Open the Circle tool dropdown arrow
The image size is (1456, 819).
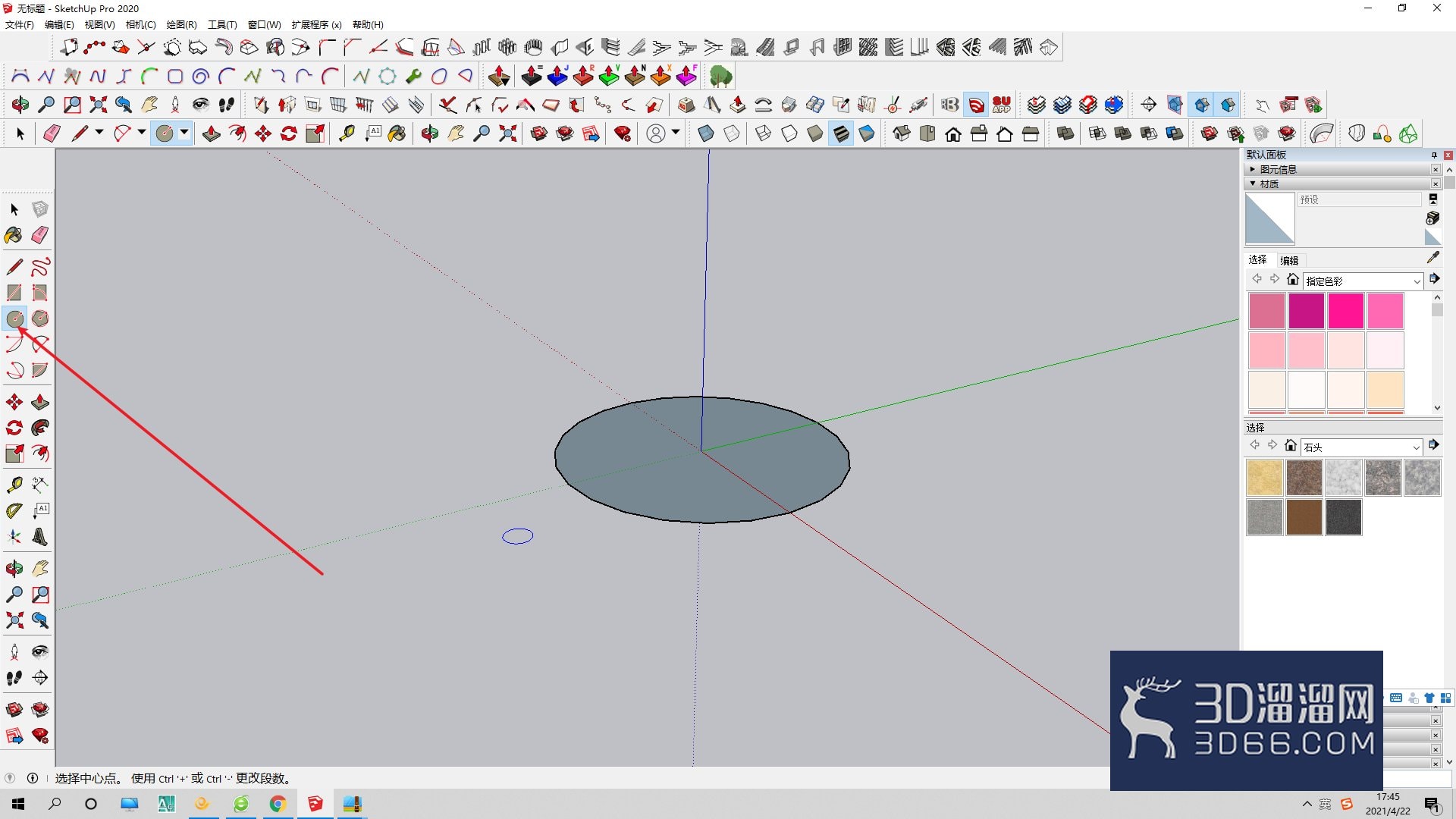coord(184,133)
